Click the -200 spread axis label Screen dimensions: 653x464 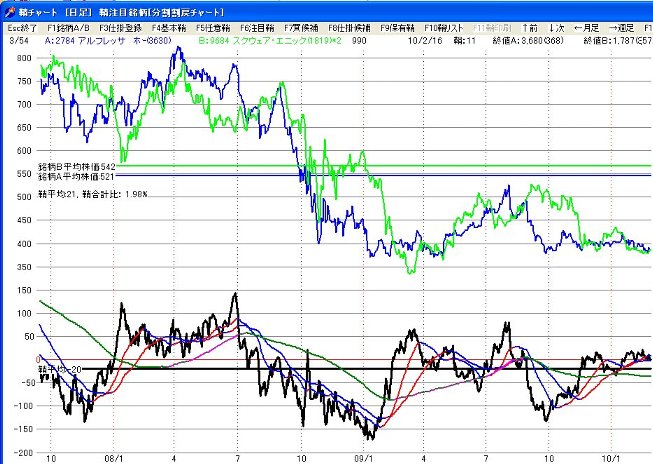coord(22,453)
